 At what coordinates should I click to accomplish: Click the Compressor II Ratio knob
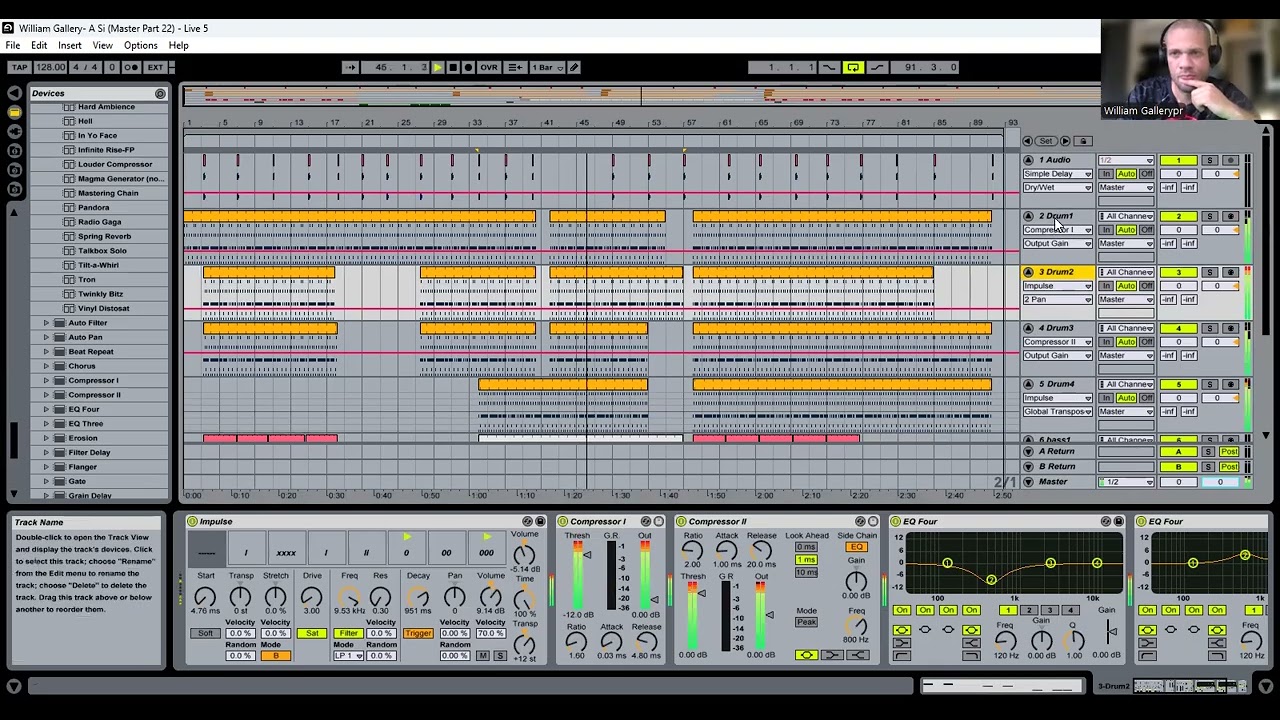tap(692, 550)
